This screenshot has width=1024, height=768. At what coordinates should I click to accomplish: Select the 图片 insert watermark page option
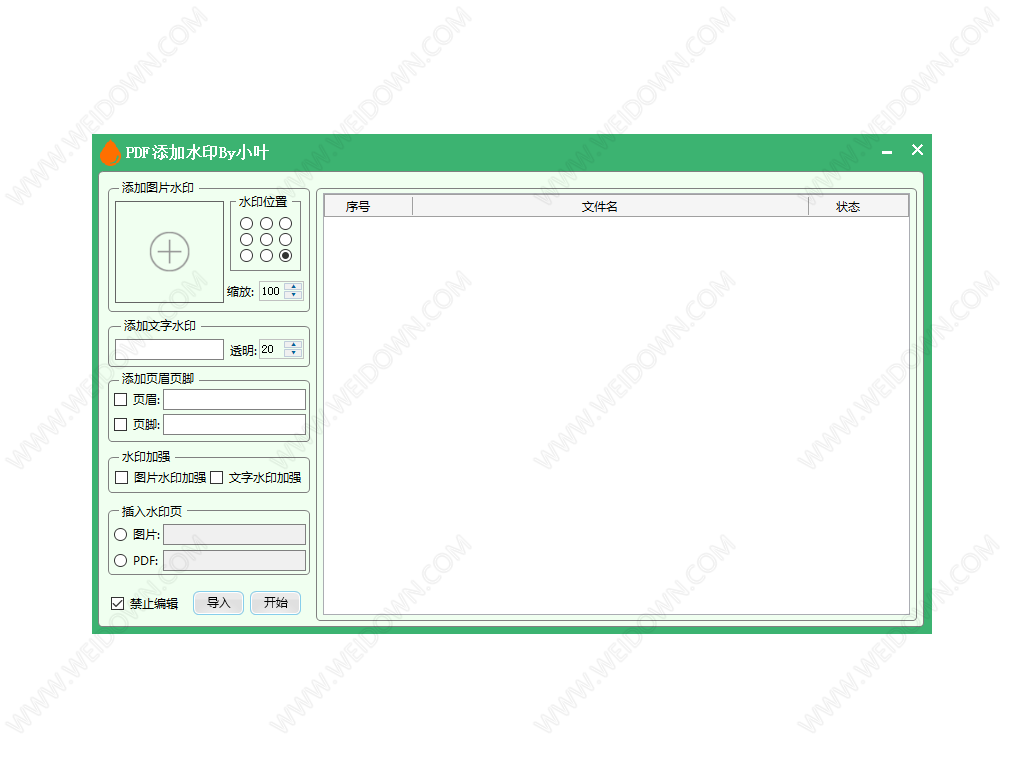121,535
